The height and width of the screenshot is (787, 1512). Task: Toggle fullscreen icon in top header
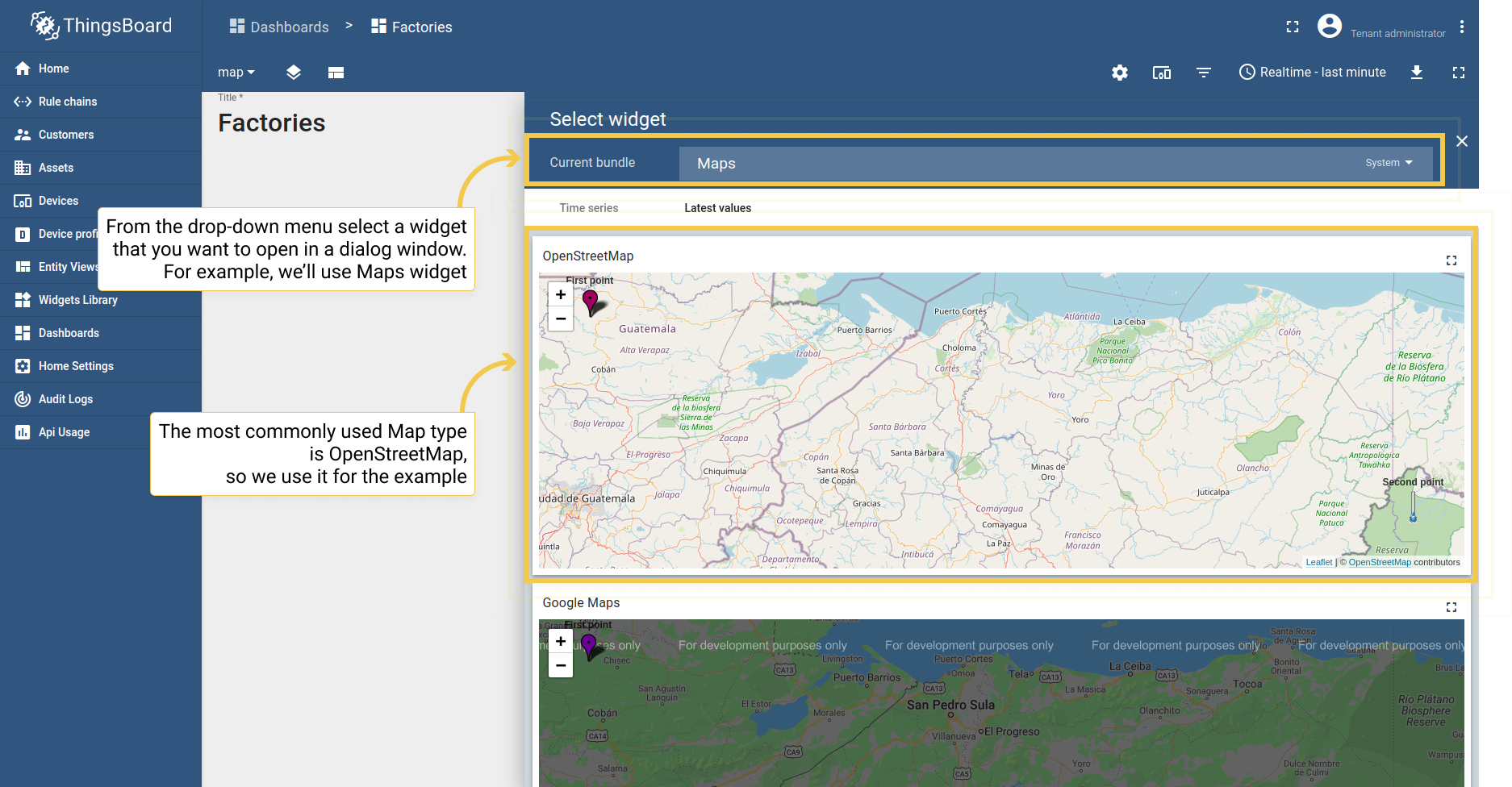pyautogui.click(x=1293, y=27)
